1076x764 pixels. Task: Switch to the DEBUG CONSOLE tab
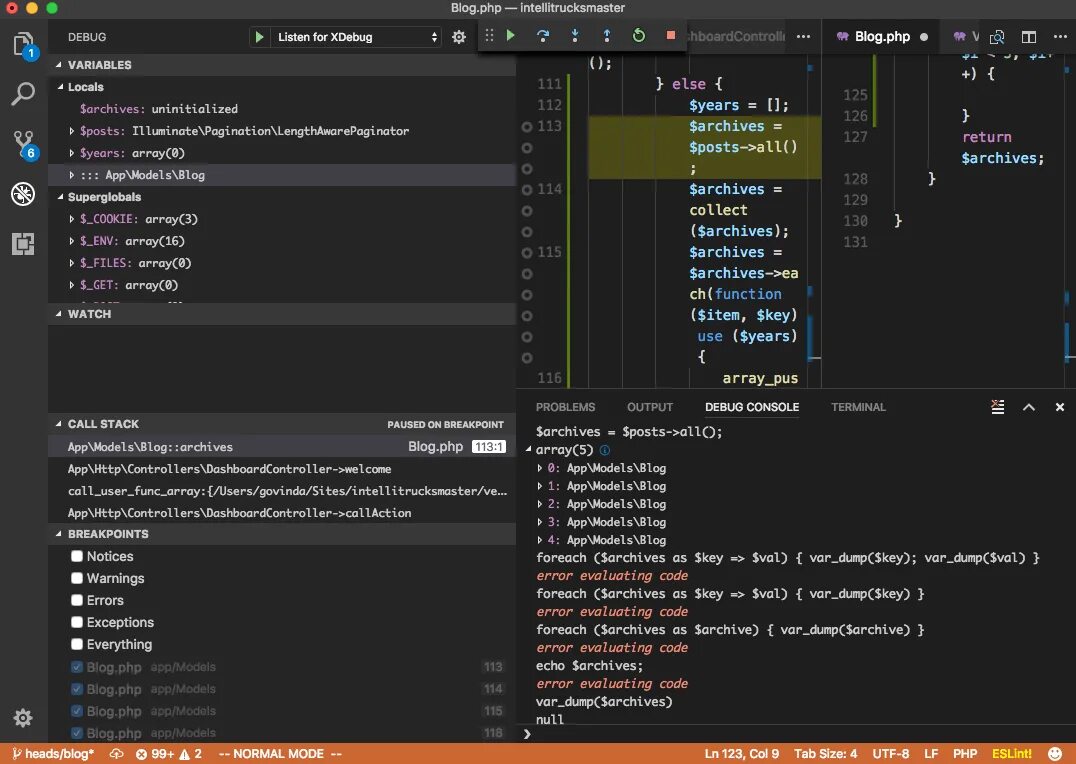752,407
